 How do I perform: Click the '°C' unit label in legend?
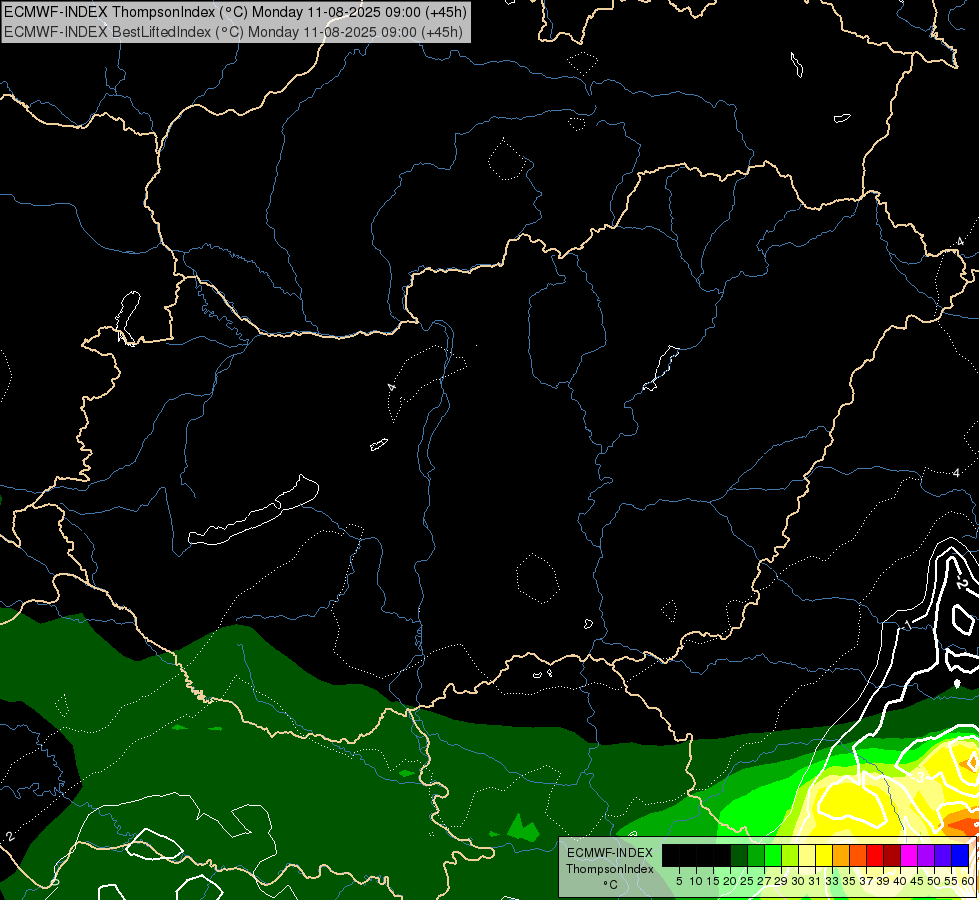[610, 885]
